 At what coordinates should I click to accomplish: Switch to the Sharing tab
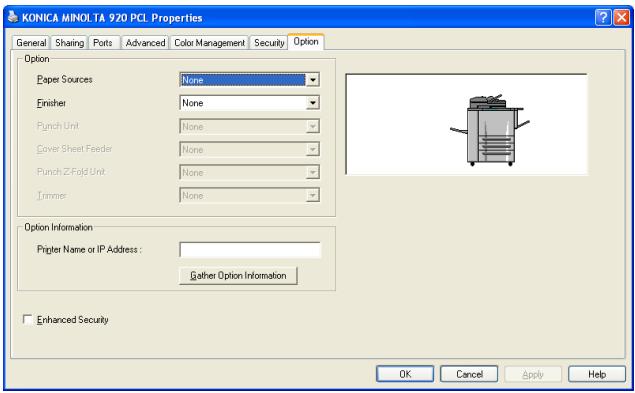click(x=70, y=43)
